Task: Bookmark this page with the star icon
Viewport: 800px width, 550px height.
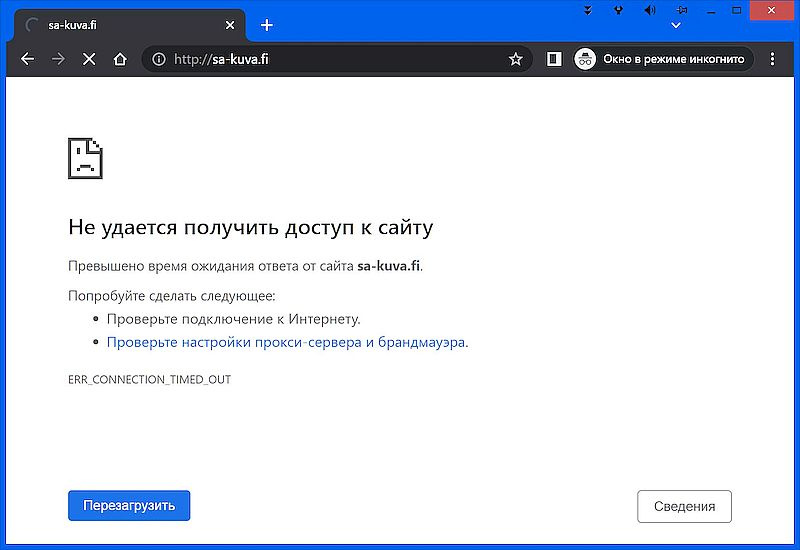Action: point(516,59)
